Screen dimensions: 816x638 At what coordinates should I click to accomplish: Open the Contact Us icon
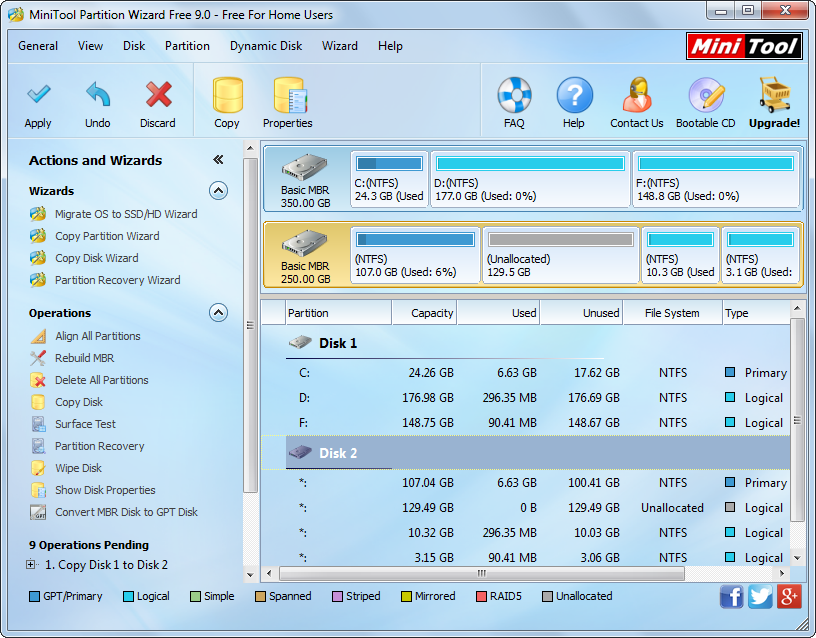[637, 95]
